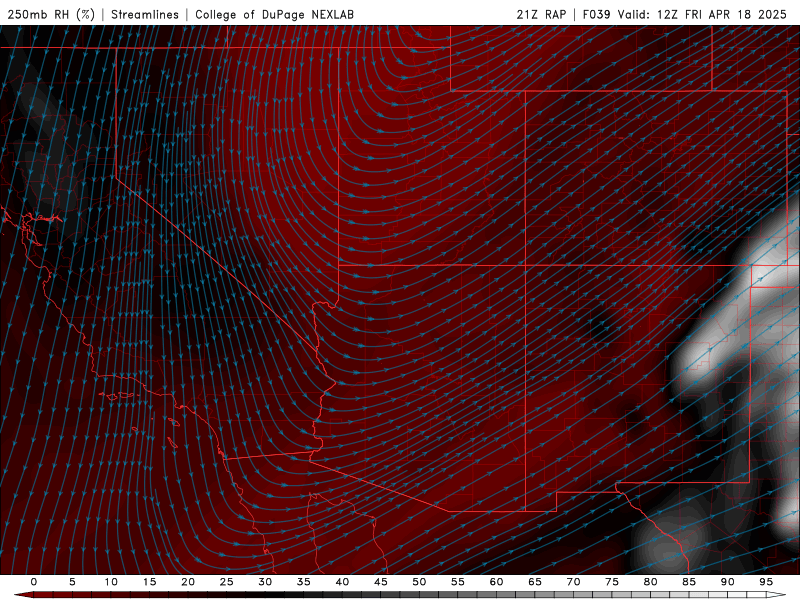Click the colorbar label '15'

(149, 582)
